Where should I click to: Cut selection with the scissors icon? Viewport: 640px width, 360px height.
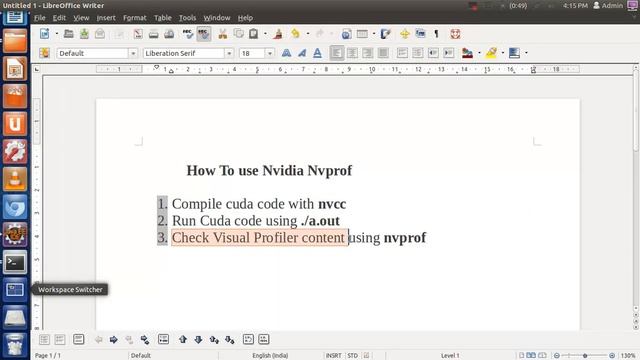pos(222,34)
